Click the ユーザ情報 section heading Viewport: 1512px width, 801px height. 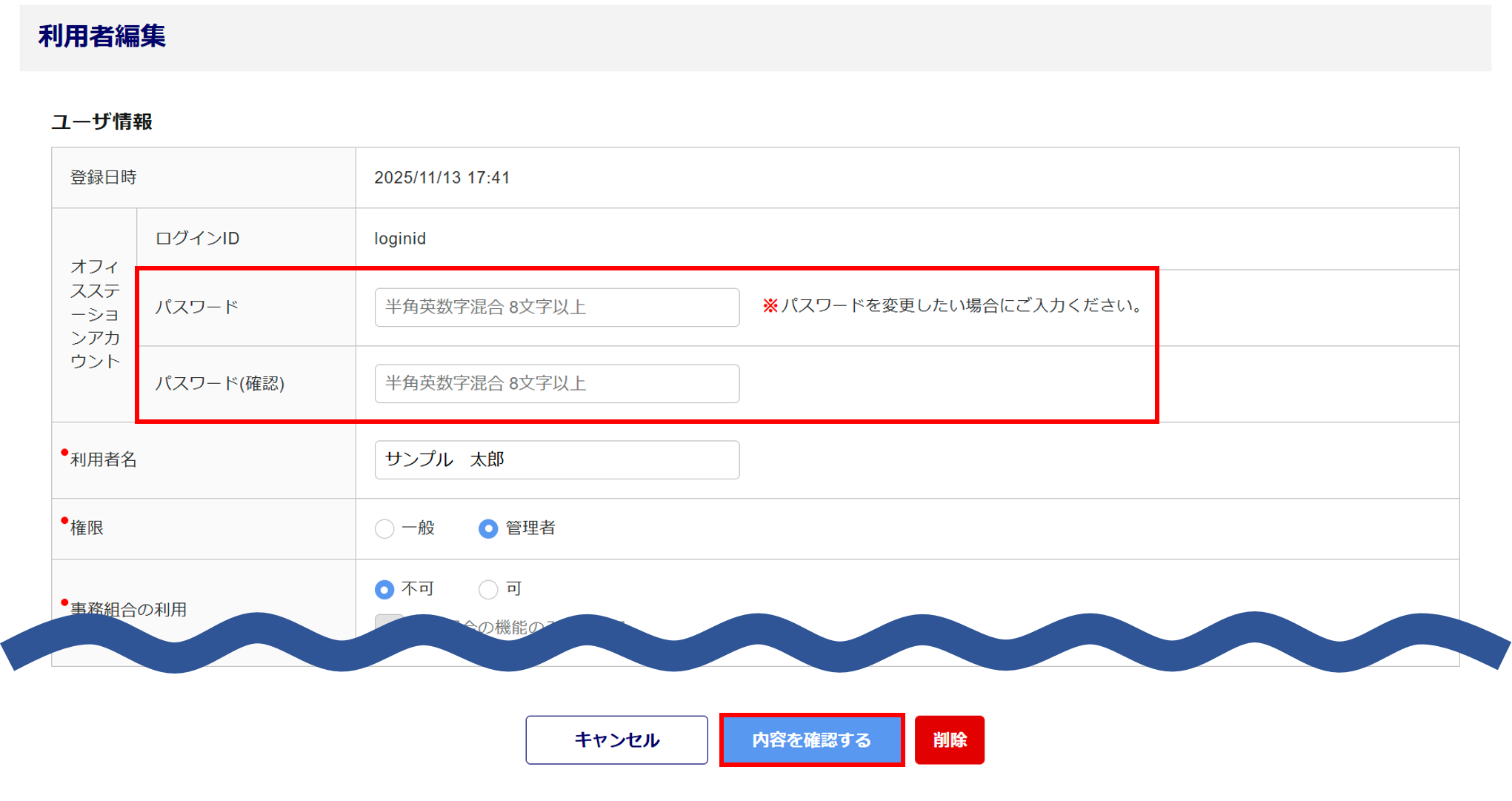point(102,122)
